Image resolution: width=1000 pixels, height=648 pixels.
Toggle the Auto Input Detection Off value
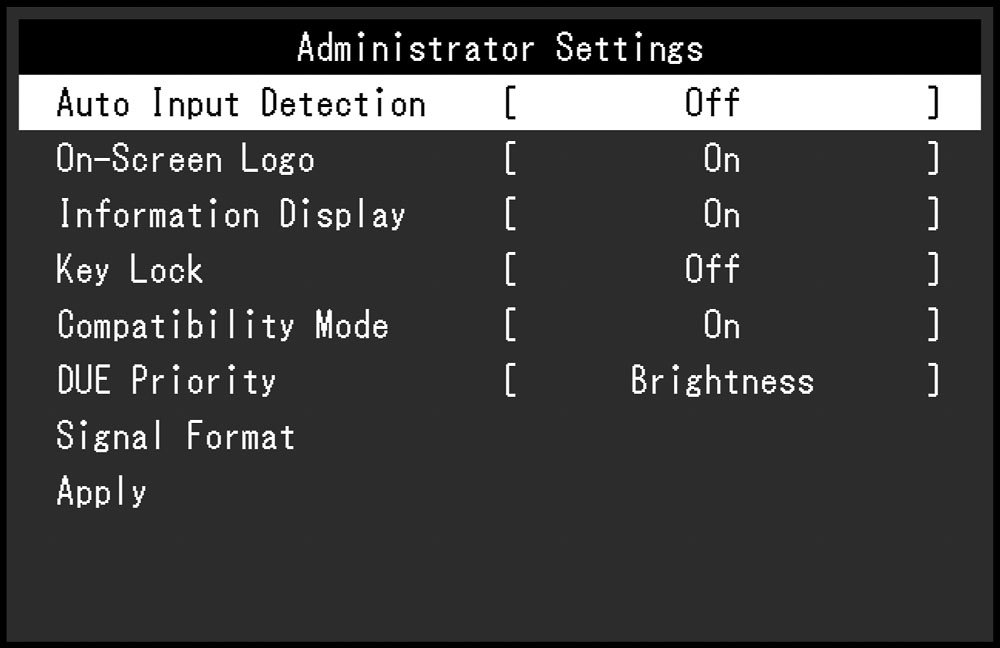[712, 103]
